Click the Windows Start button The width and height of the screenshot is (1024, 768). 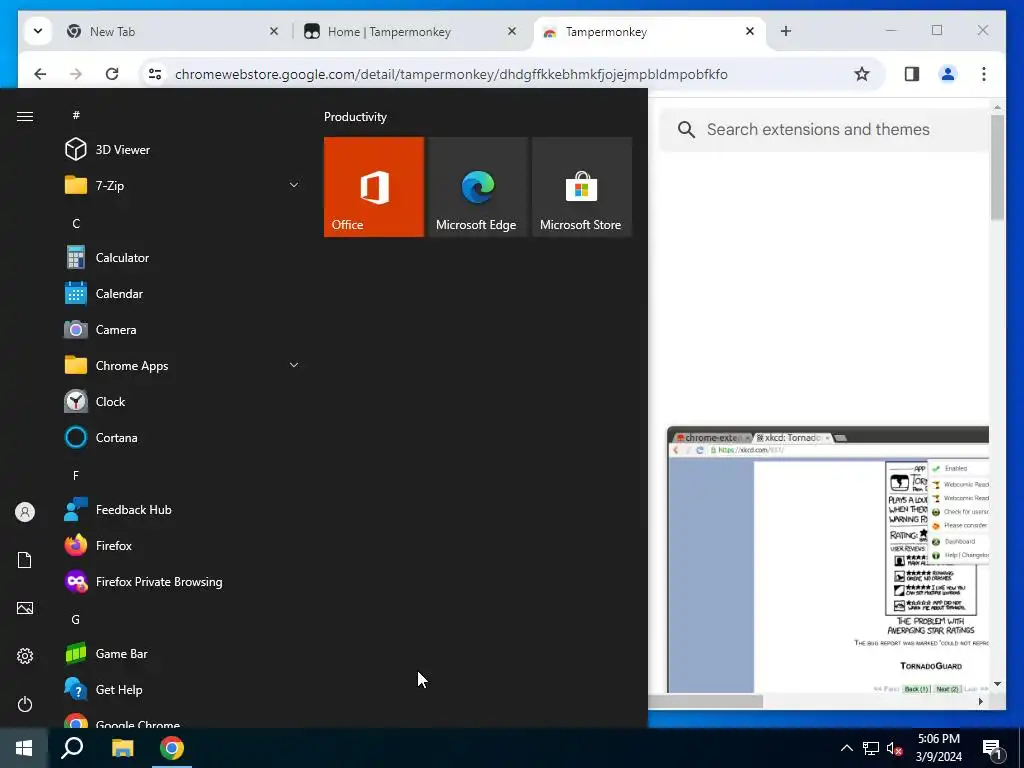[x=24, y=748]
